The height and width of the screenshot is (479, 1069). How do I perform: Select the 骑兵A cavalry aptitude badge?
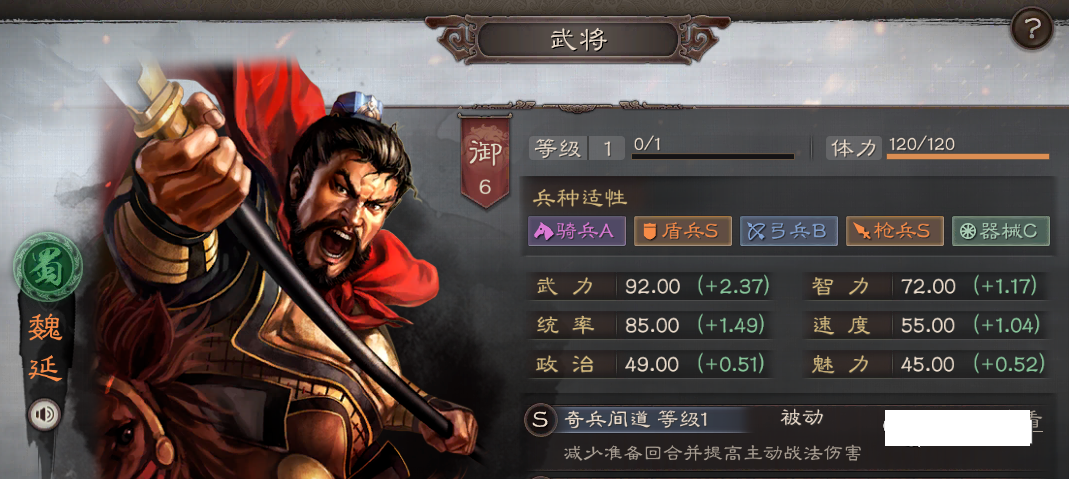pos(577,232)
